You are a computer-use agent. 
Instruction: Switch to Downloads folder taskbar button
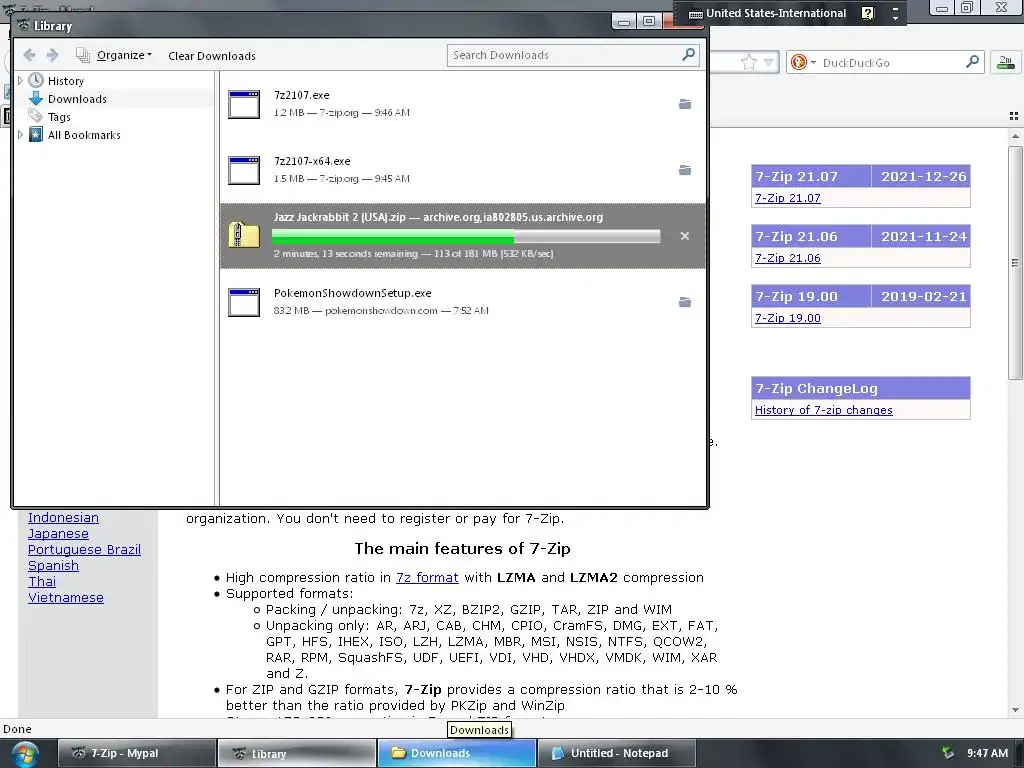(x=456, y=753)
